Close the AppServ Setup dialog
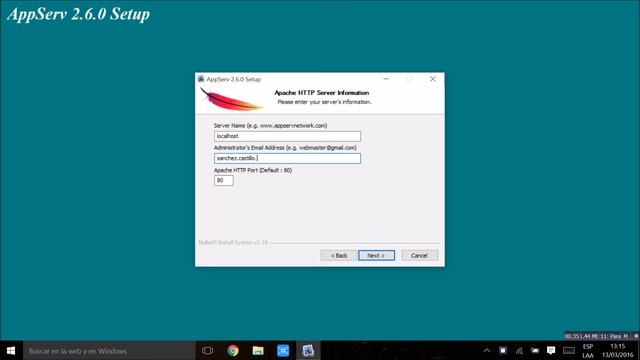The width and height of the screenshot is (640, 360). (433, 79)
